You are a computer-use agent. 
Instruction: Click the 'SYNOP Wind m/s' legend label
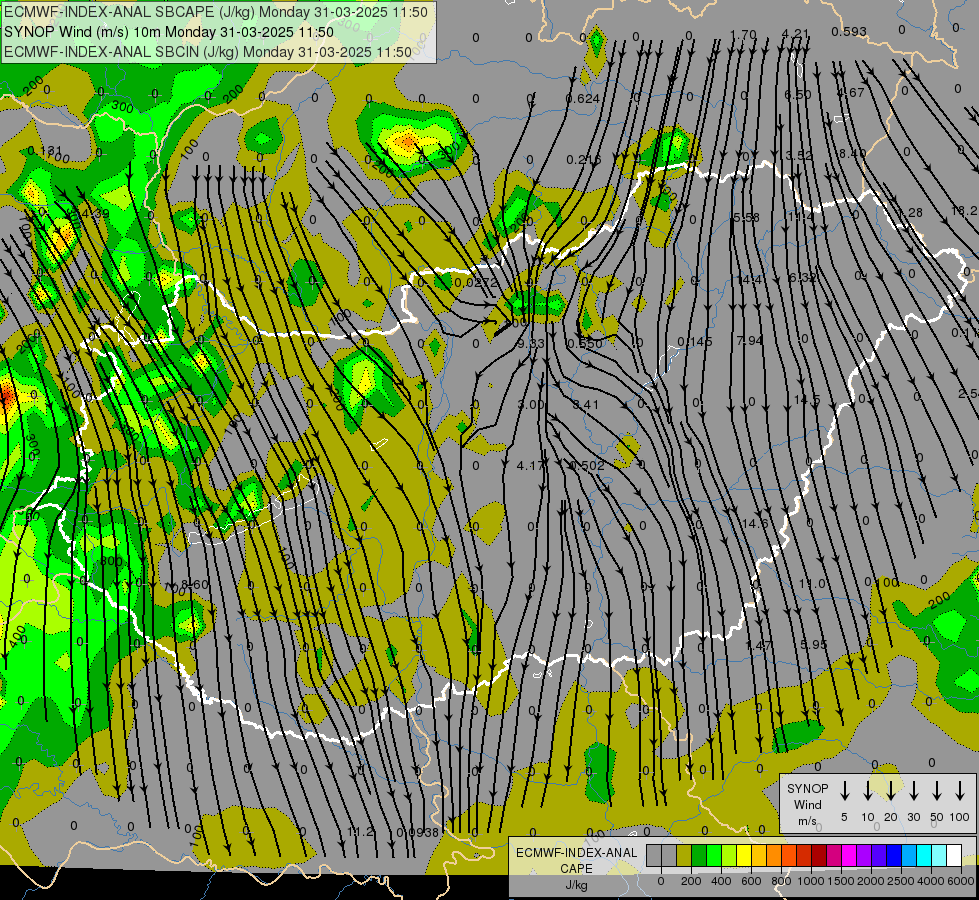(x=807, y=804)
